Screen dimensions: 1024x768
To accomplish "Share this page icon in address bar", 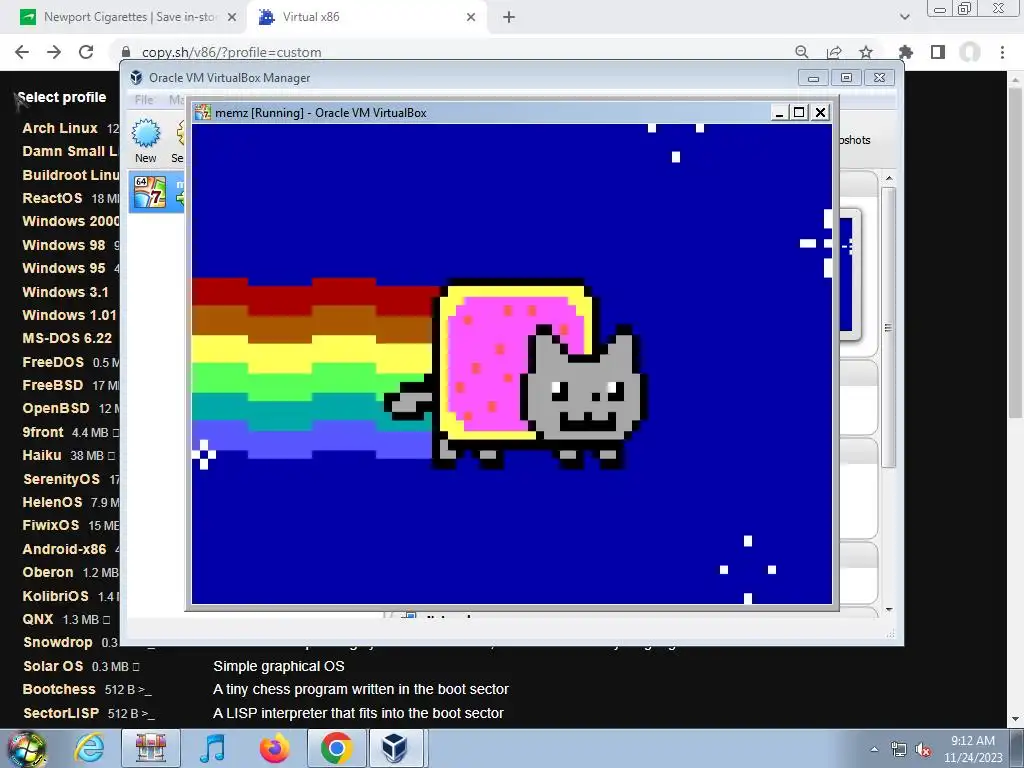I will (834, 52).
